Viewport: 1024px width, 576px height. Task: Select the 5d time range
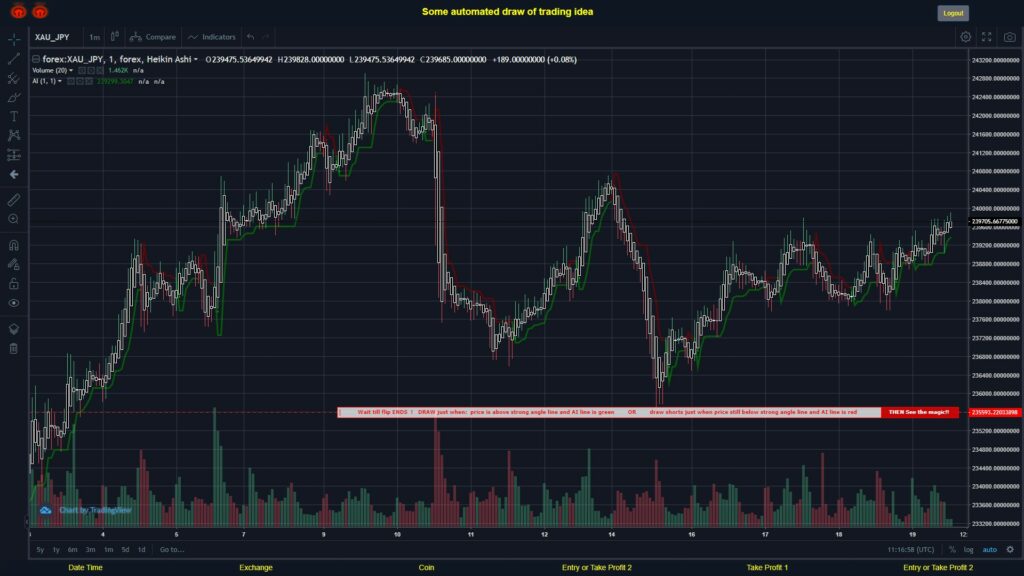pos(125,550)
